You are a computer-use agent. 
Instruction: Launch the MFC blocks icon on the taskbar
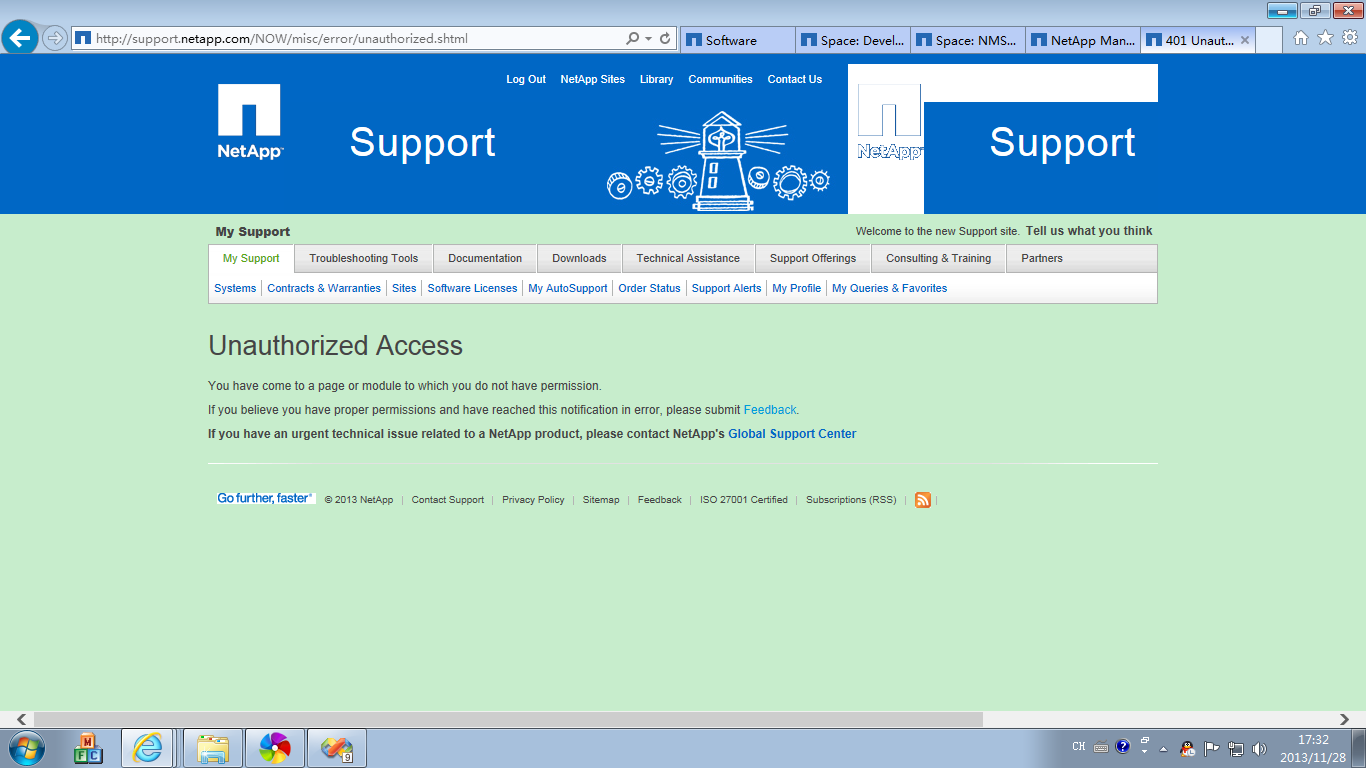coord(88,748)
